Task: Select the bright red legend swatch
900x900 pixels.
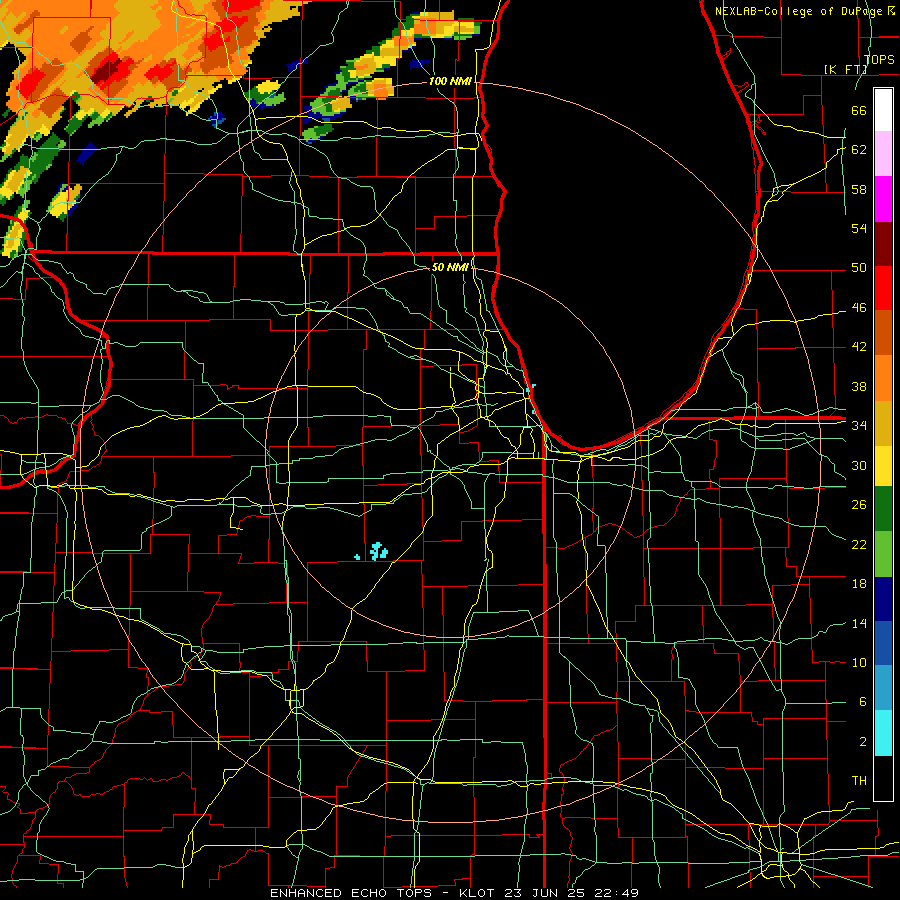Action: click(x=883, y=288)
